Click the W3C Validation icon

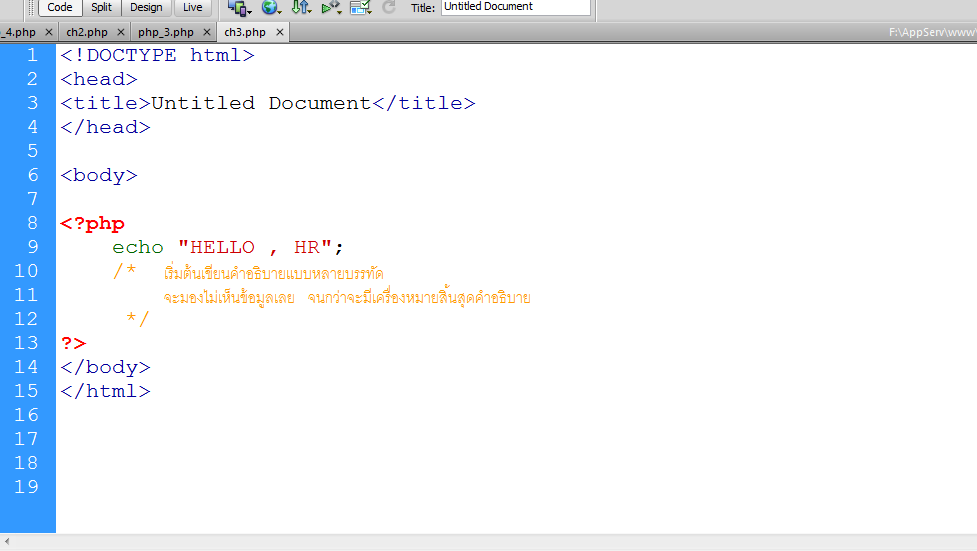(330, 7)
